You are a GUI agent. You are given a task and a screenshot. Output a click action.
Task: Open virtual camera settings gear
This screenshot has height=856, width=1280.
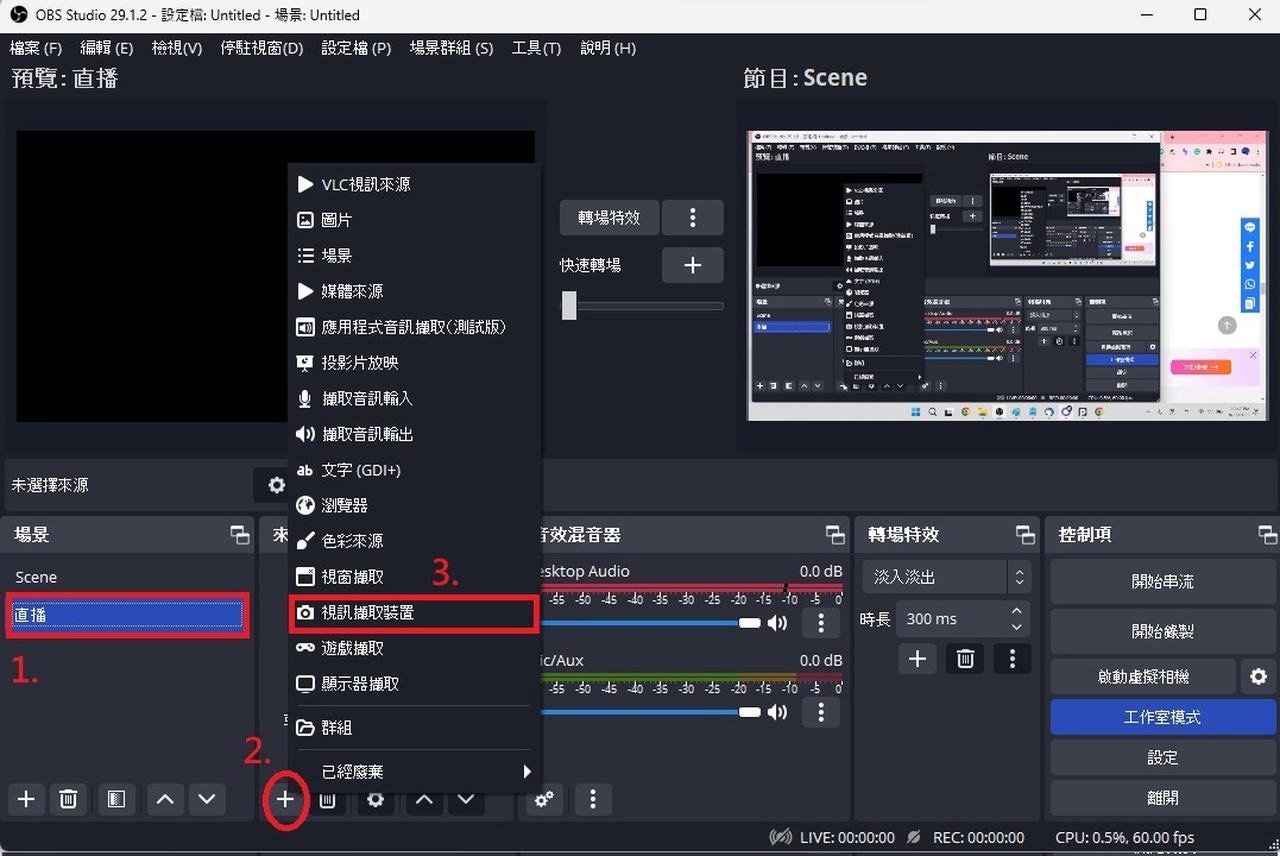(x=1258, y=677)
